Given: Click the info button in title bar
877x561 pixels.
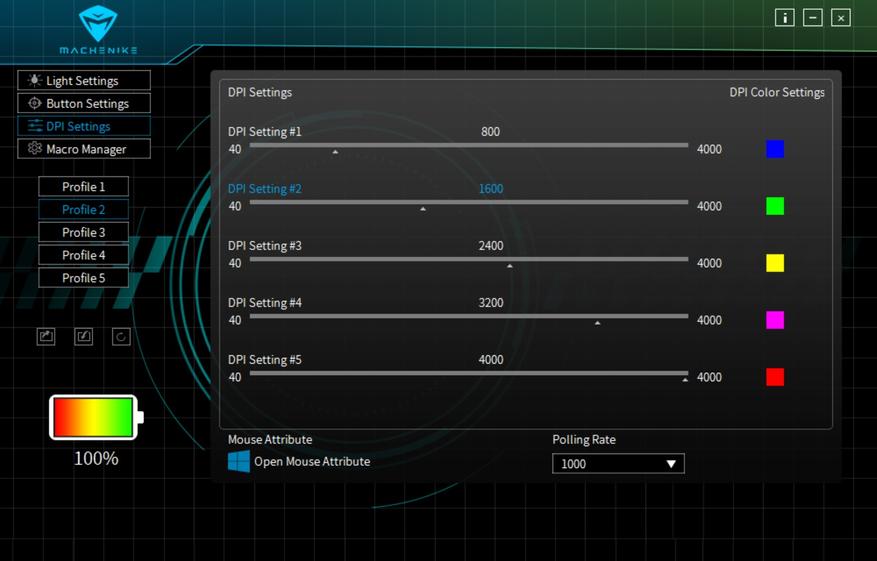Looking at the screenshot, I should click(785, 18).
